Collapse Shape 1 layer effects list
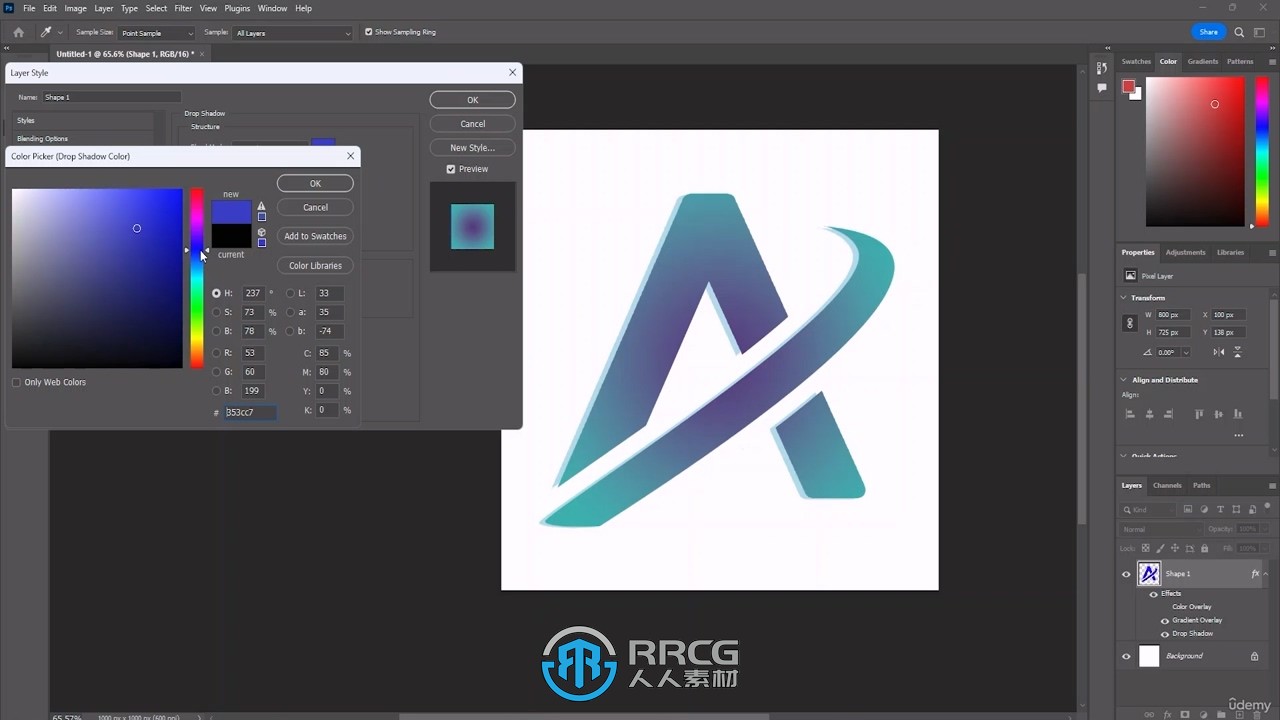Viewport: 1280px width, 720px height. (x=1267, y=574)
